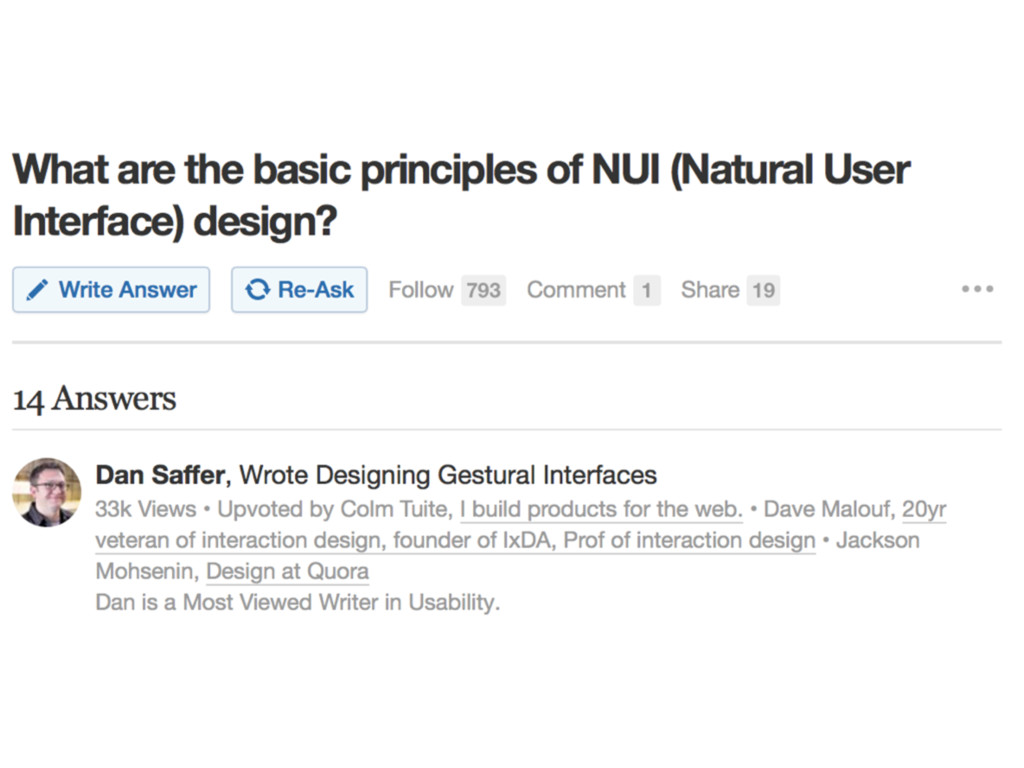Share this question
The width and height of the screenshot is (1024, 768).
710,289
